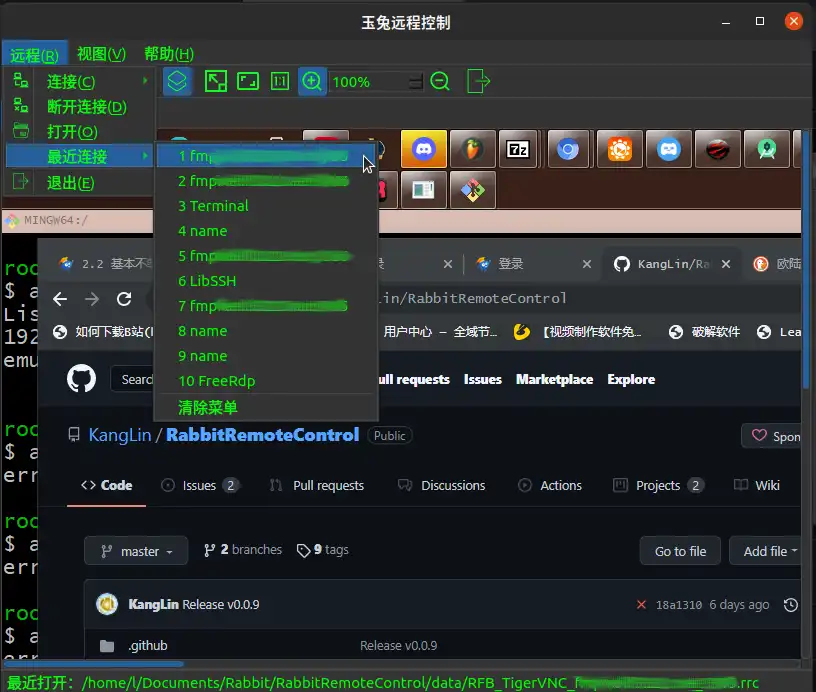Click the browser reload icon
Screen dimensions: 816x692
tap(124, 299)
